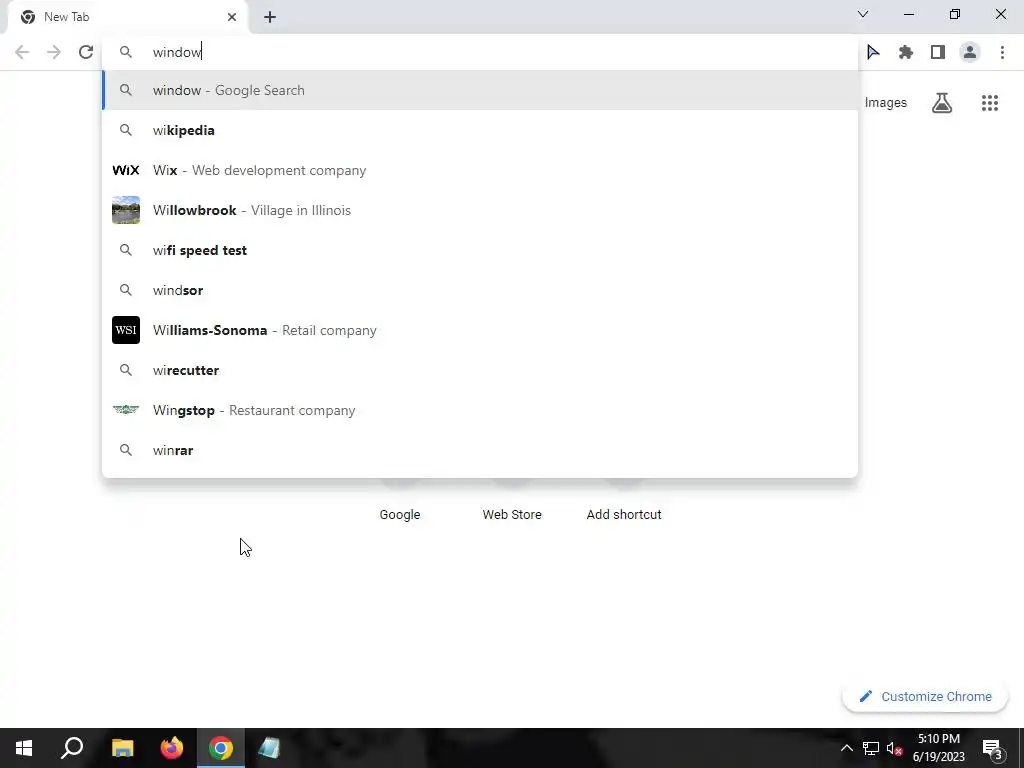Screen dimensions: 1024x768
Task: Open the Extensions puzzle-piece icon
Action: (x=905, y=52)
